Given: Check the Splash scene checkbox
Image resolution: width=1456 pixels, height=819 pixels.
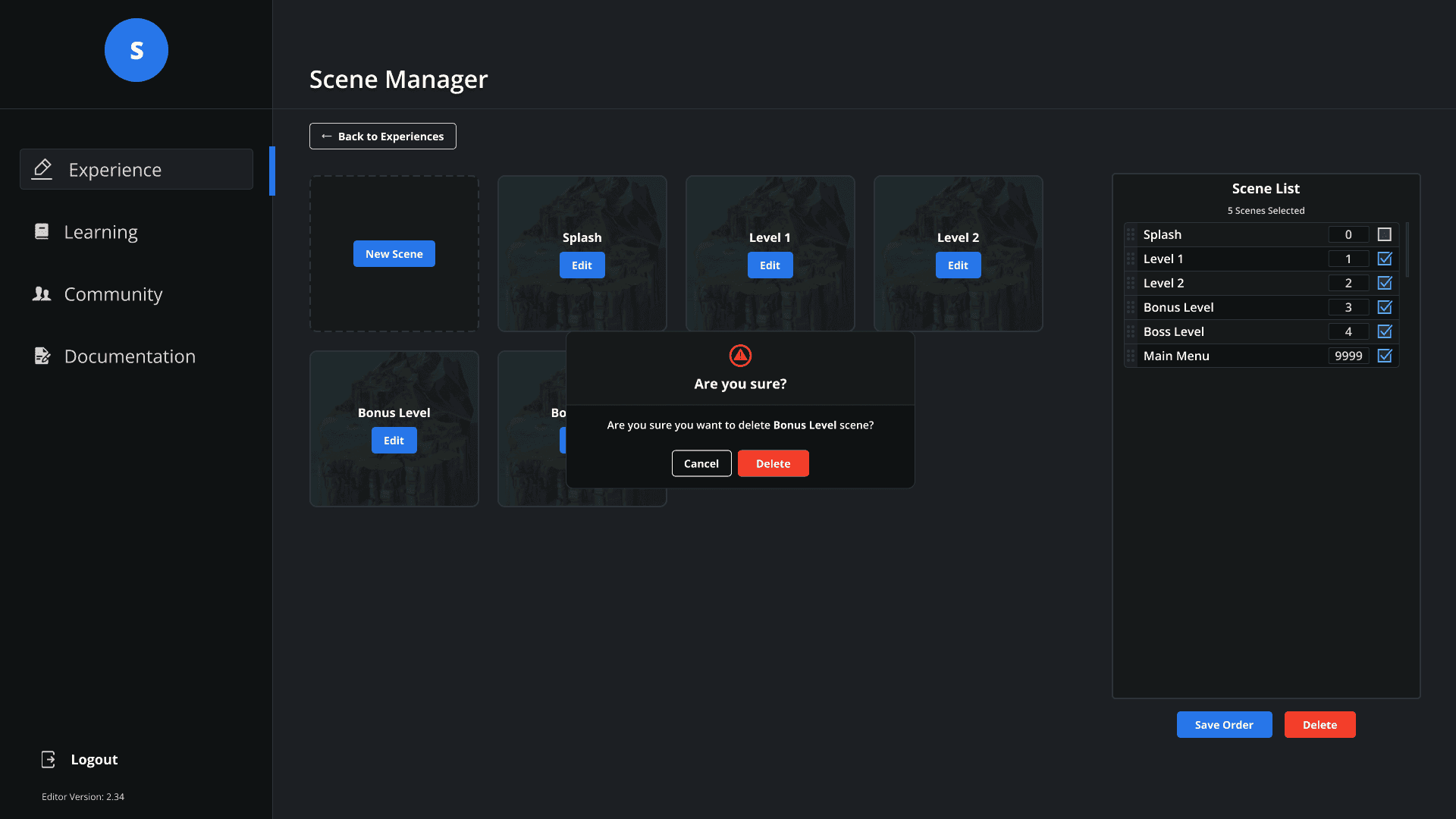Looking at the screenshot, I should 1385,234.
